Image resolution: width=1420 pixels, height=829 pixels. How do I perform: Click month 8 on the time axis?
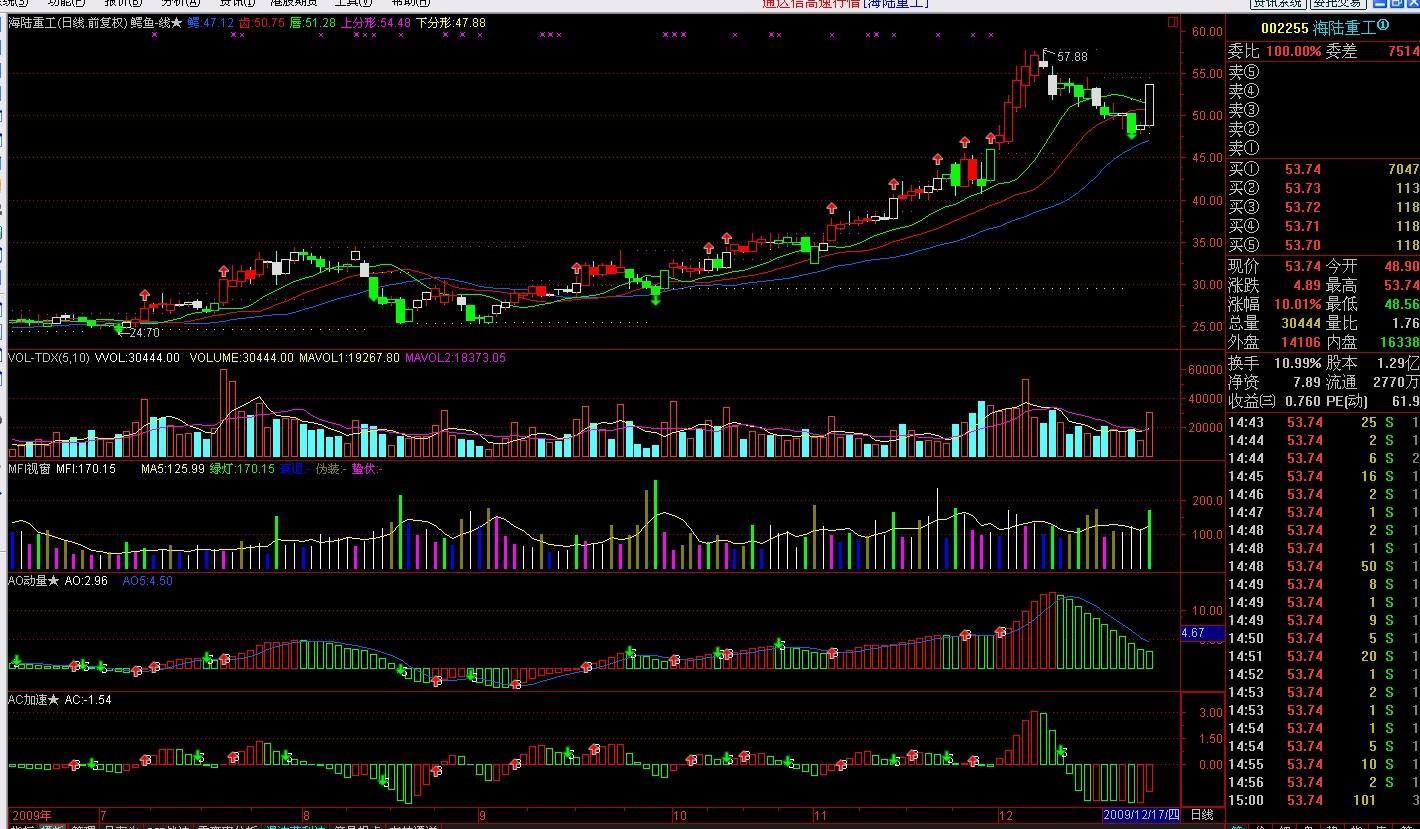pyautogui.click(x=306, y=815)
